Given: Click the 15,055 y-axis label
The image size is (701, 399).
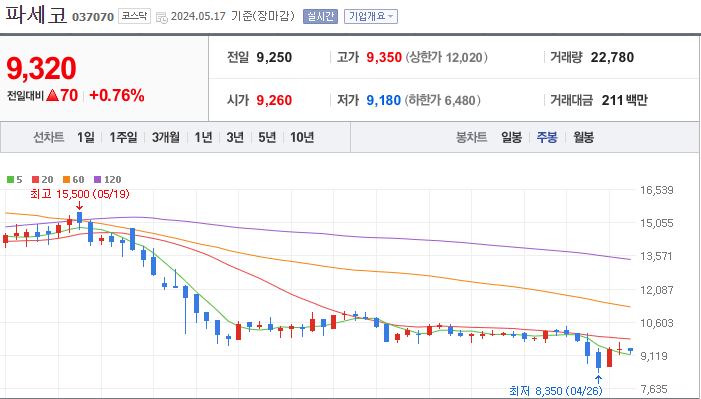Looking at the screenshot, I should pos(657,223).
